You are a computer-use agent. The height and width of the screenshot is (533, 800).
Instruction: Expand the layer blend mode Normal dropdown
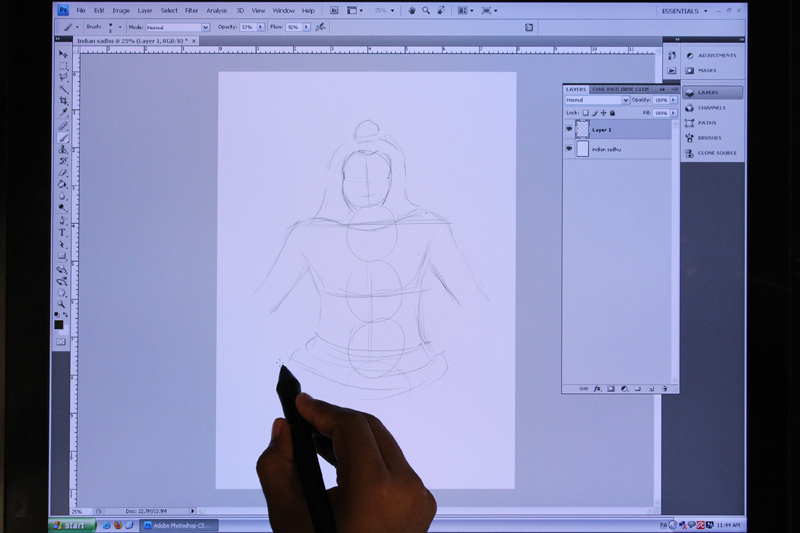(597, 100)
